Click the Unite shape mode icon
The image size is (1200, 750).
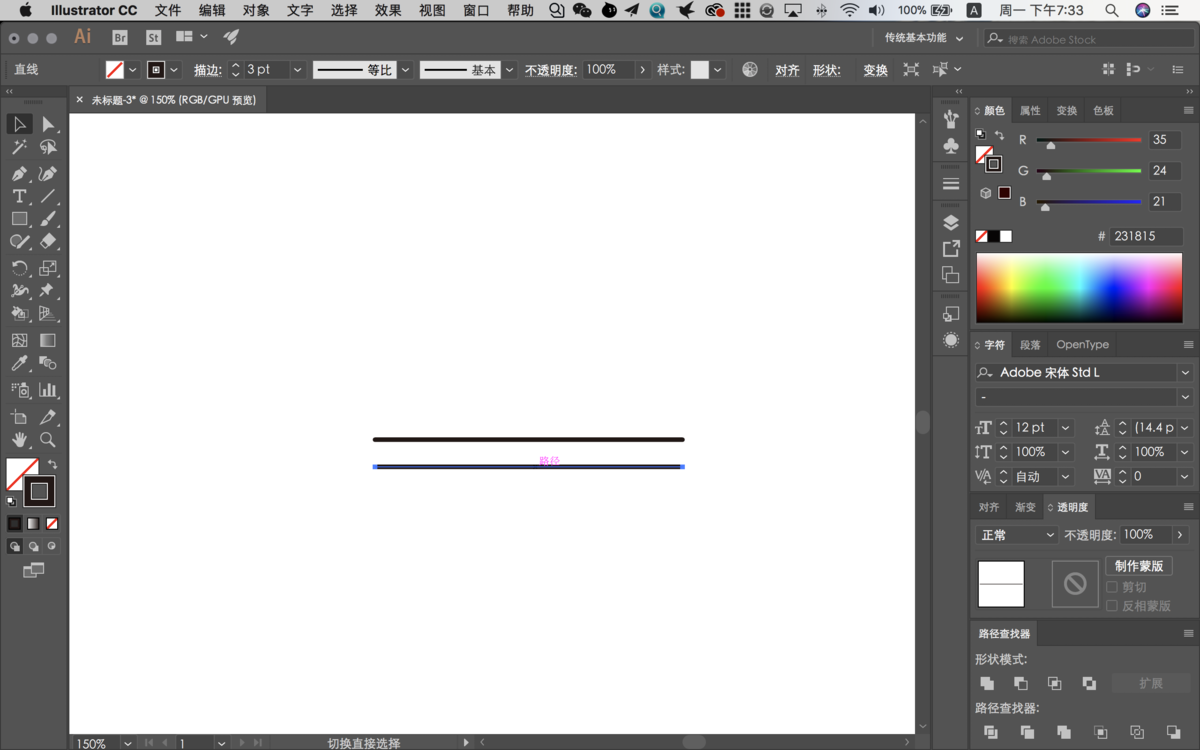point(987,683)
